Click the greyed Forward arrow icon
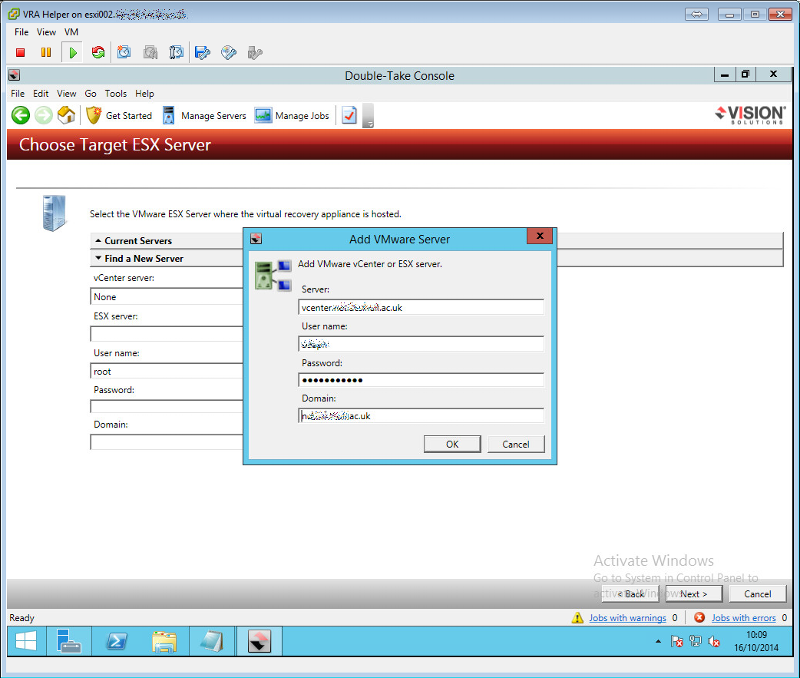 (44, 115)
